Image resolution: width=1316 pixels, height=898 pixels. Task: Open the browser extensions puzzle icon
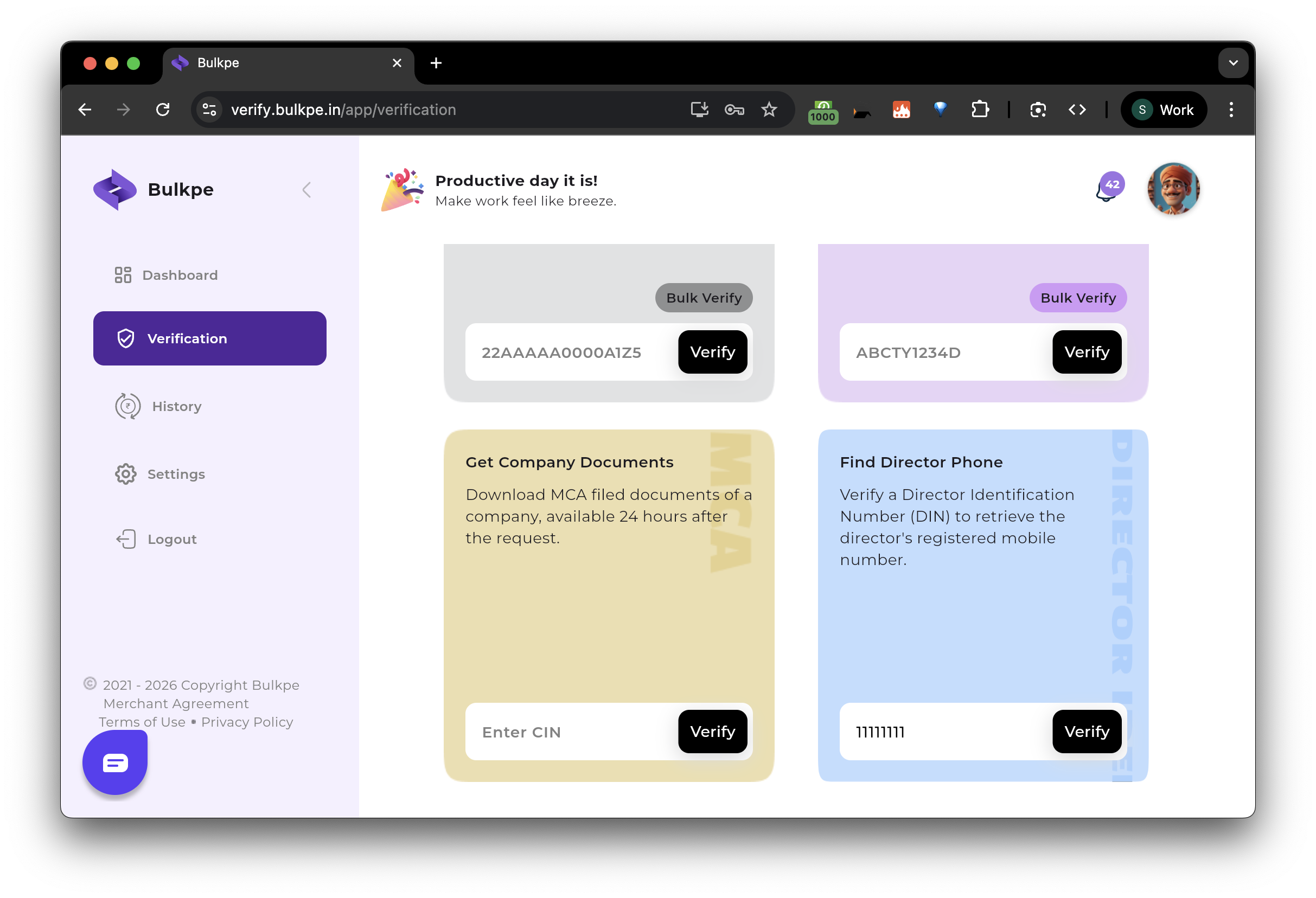point(980,110)
